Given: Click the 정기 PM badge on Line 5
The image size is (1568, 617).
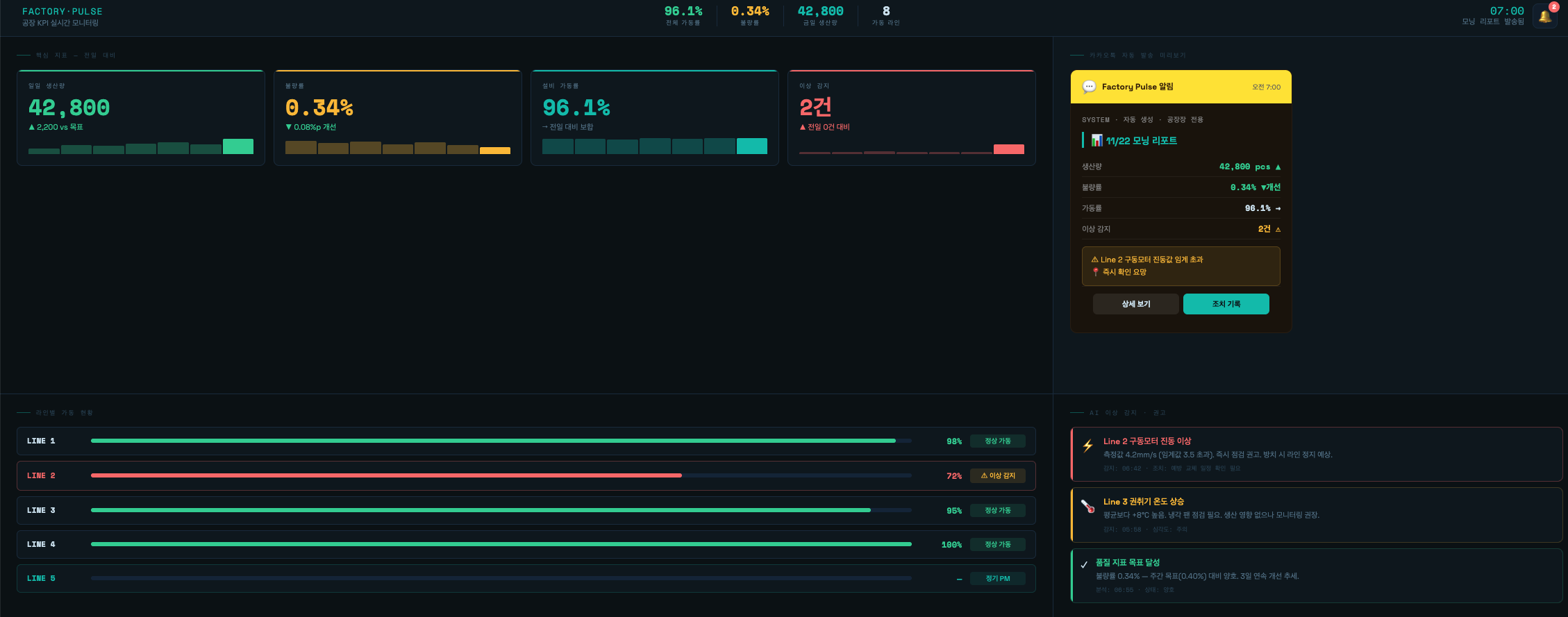Looking at the screenshot, I should tap(997, 579).
